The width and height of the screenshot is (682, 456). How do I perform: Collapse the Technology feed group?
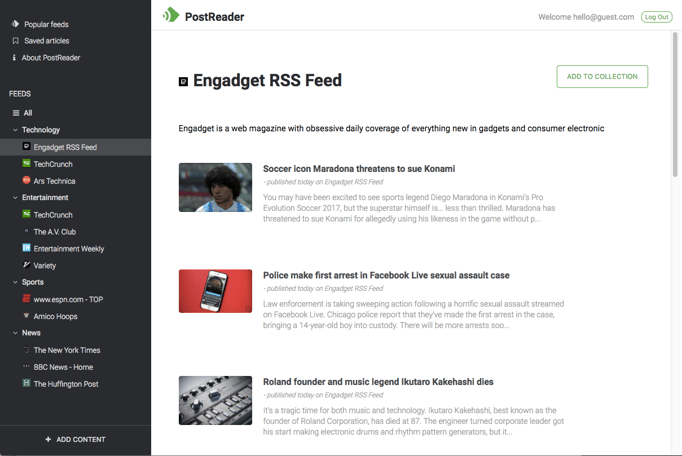15,130
